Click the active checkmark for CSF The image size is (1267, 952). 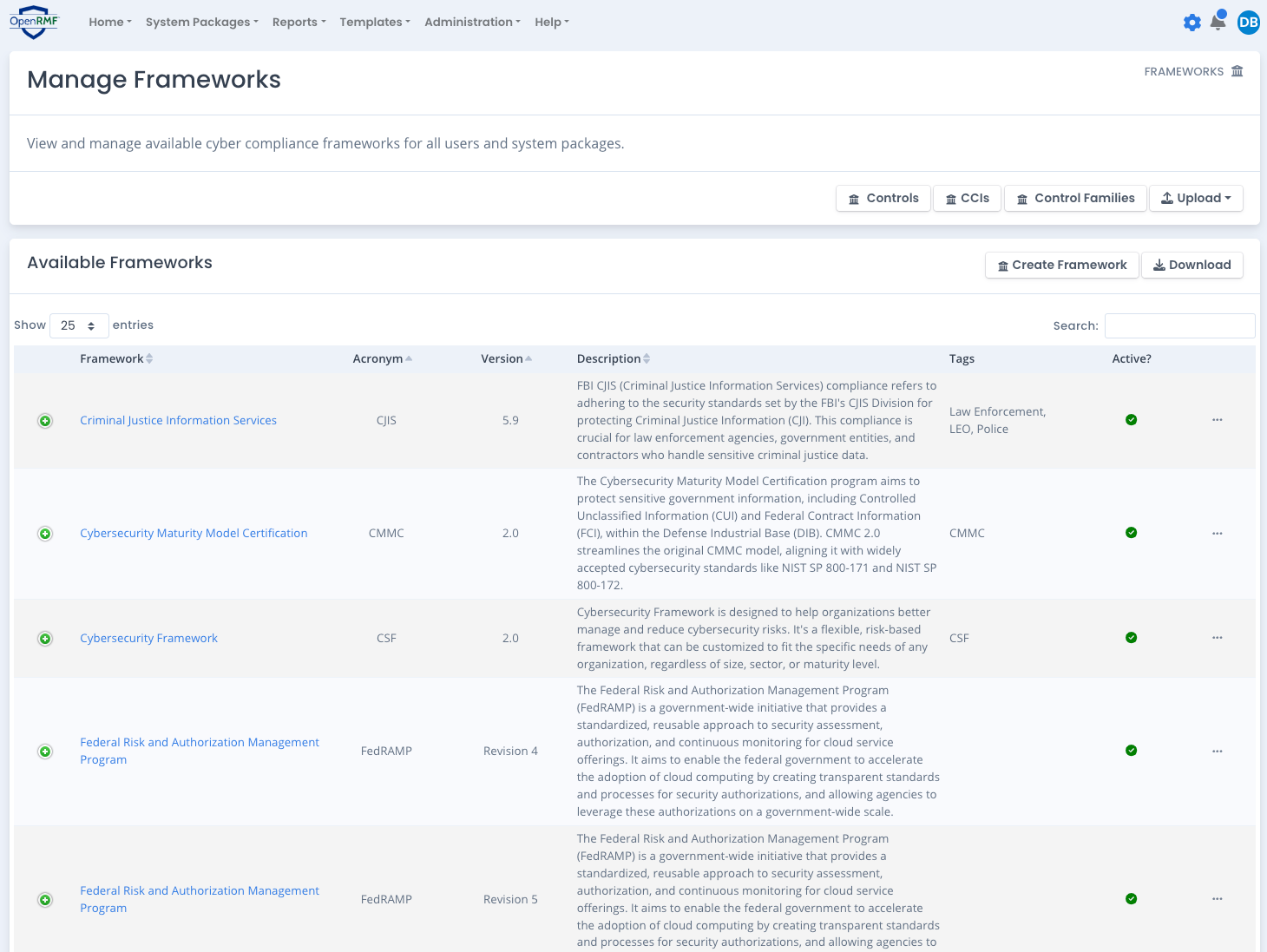[1131, 638]
